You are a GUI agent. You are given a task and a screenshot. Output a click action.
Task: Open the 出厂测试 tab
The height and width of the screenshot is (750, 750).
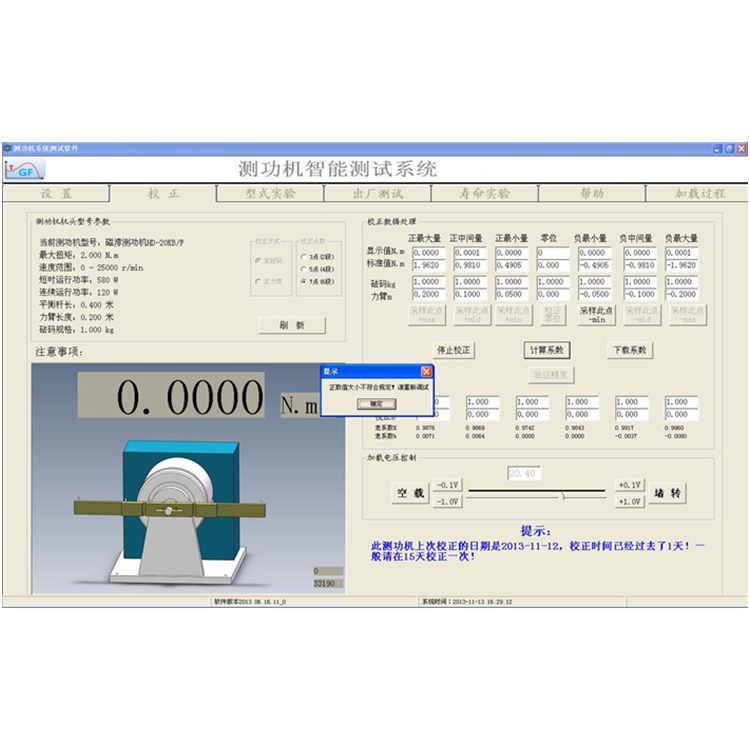pos(377,194)
